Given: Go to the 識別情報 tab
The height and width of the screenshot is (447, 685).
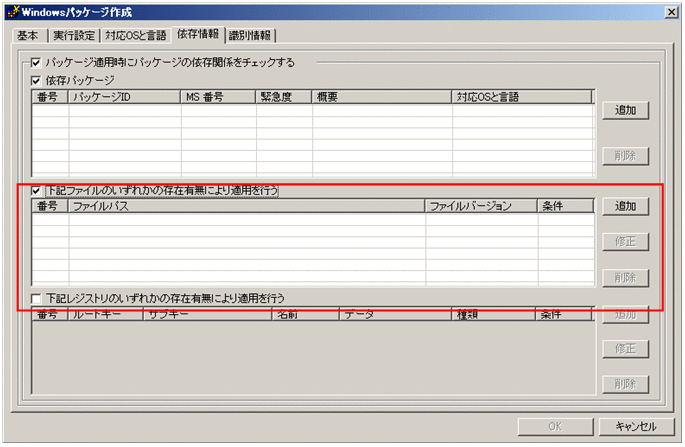Looking at the screenshot, I should click(x=250, y=36).
